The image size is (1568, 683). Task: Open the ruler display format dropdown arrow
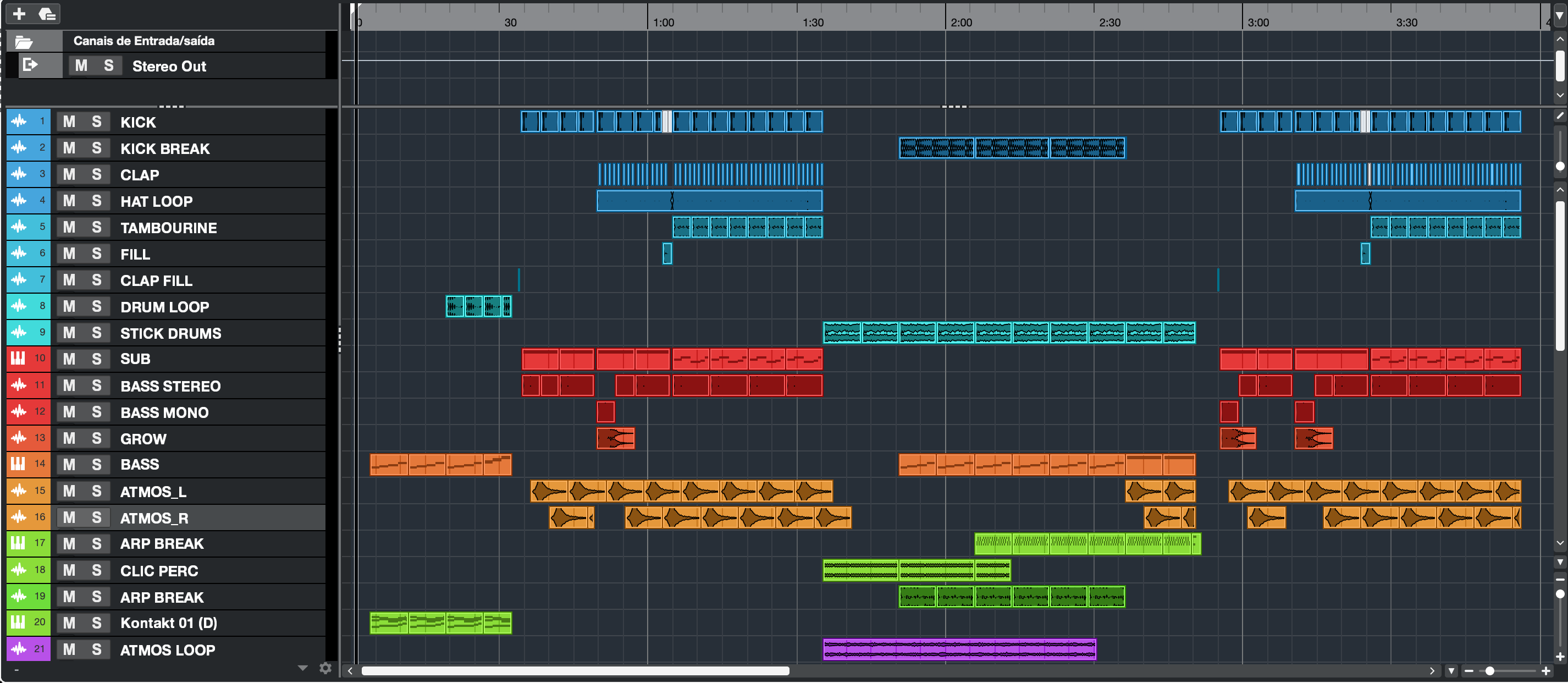tap(1559, 17)
